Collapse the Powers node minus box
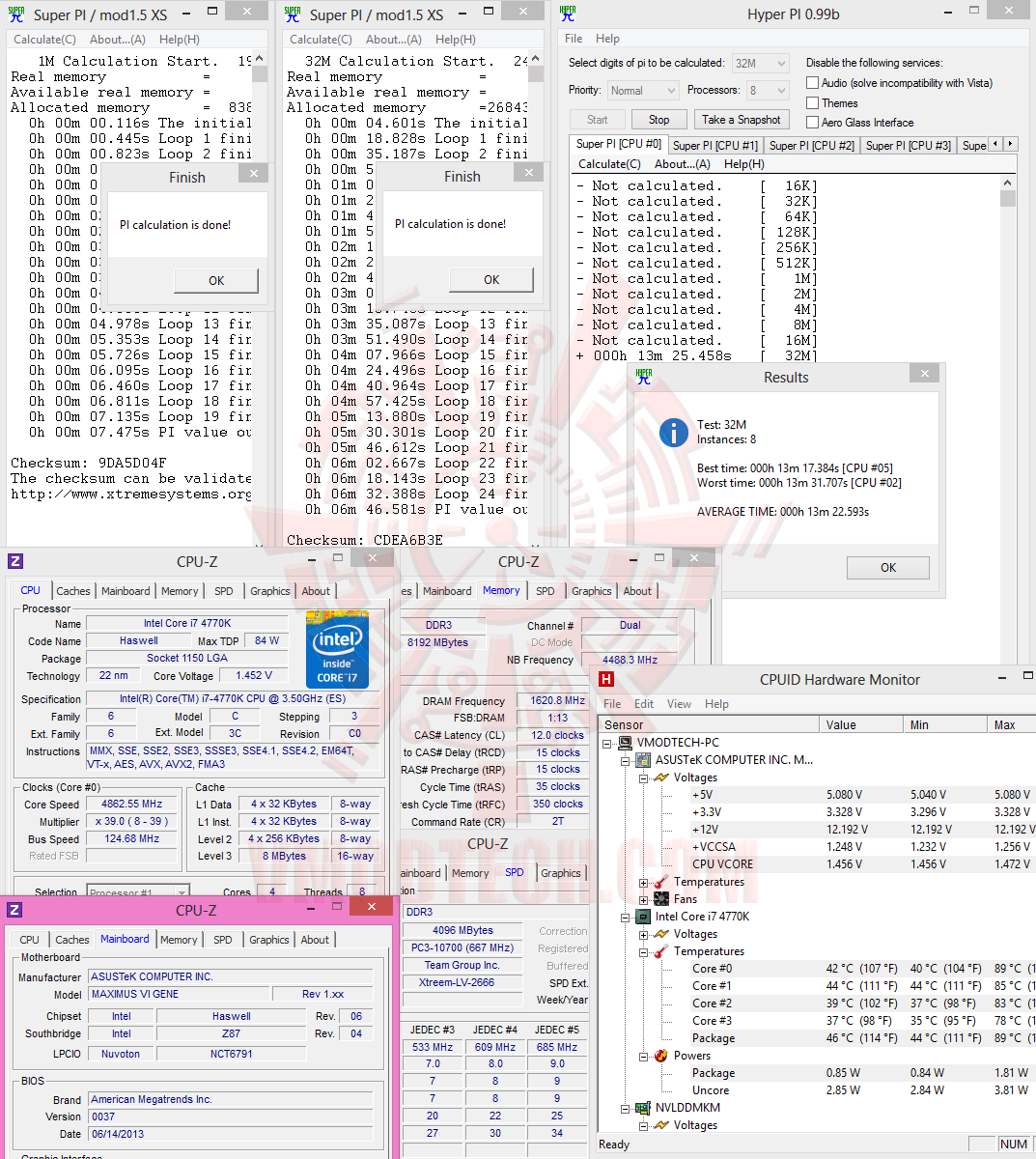 pyautogui.click(x=644, y=1057)
